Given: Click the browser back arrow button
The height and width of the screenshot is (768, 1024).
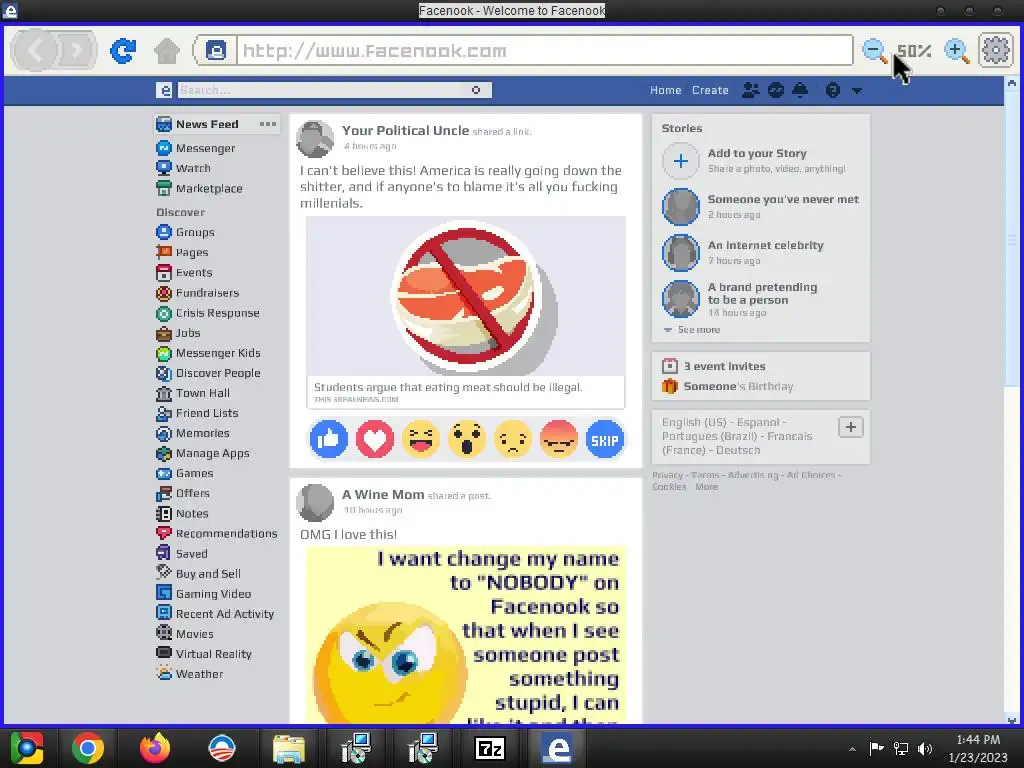Looking at the screenshot, I should pos(35,50).
